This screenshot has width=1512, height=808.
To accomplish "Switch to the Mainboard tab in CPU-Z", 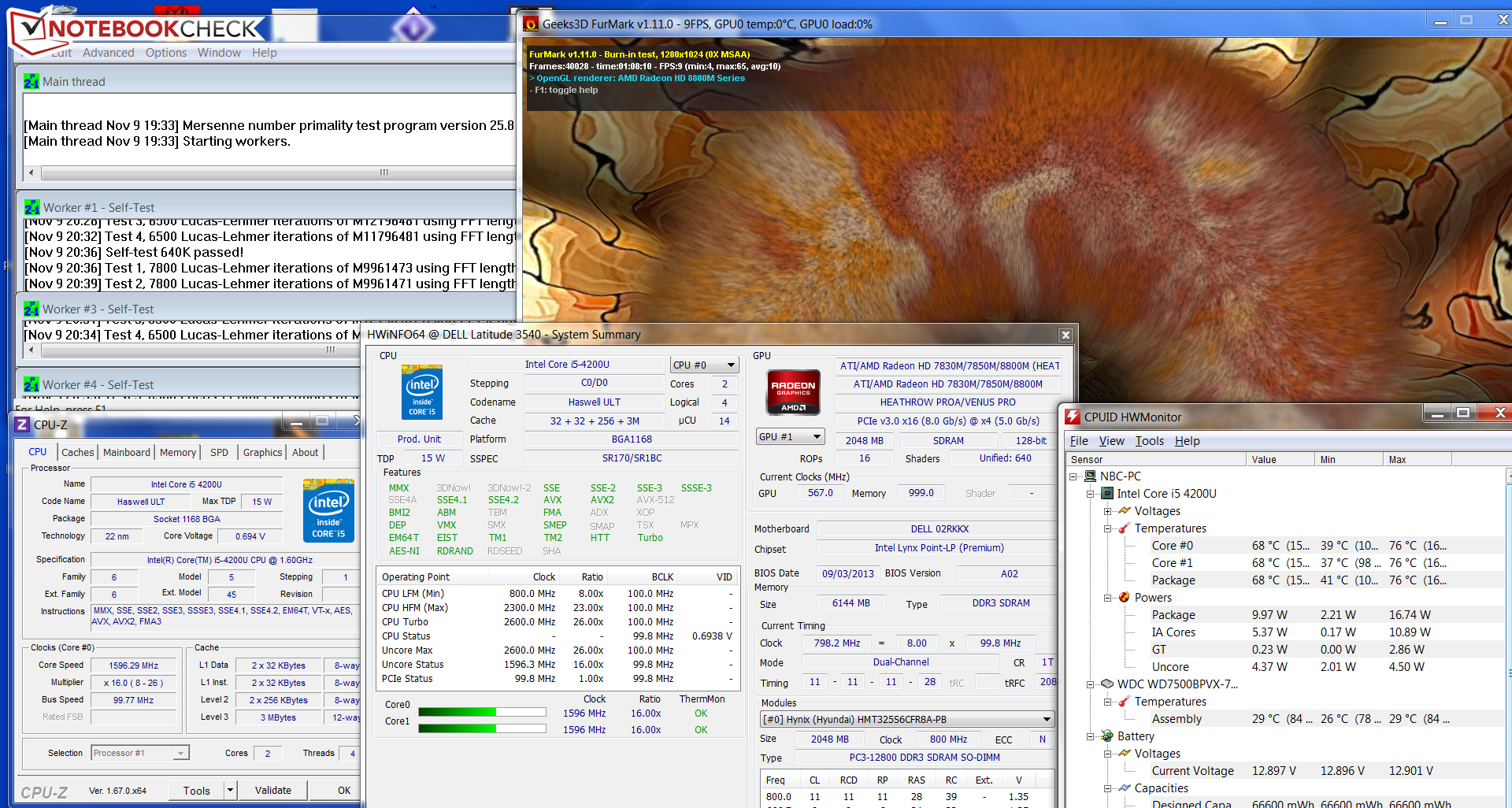I will [127, 452].
